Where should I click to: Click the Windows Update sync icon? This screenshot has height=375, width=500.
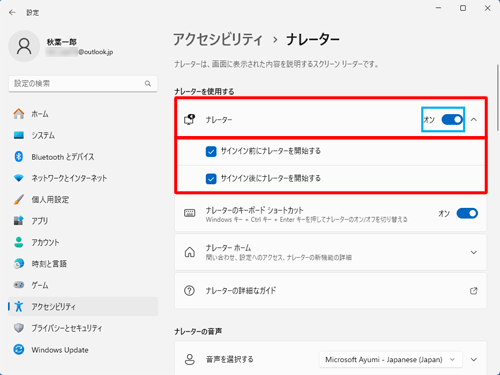click(19, 349)
